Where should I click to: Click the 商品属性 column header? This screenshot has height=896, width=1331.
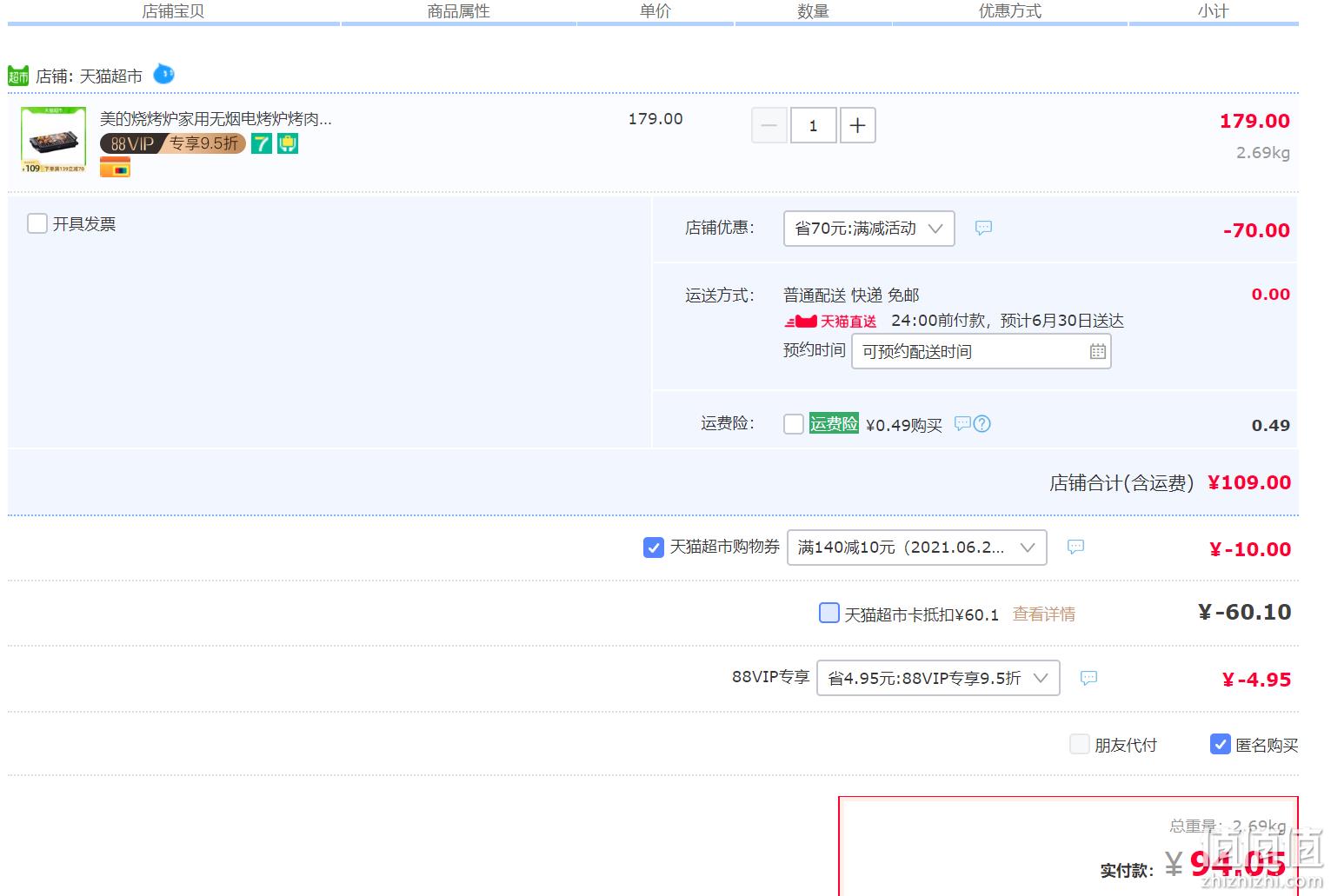[459, 11]
